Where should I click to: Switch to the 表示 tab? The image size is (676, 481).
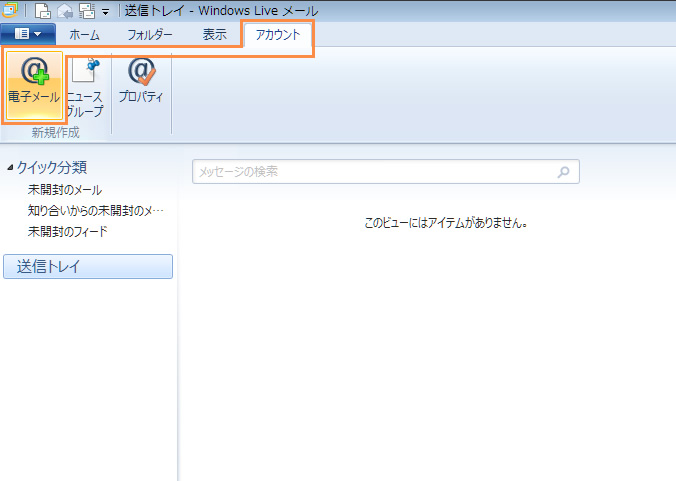214,34
